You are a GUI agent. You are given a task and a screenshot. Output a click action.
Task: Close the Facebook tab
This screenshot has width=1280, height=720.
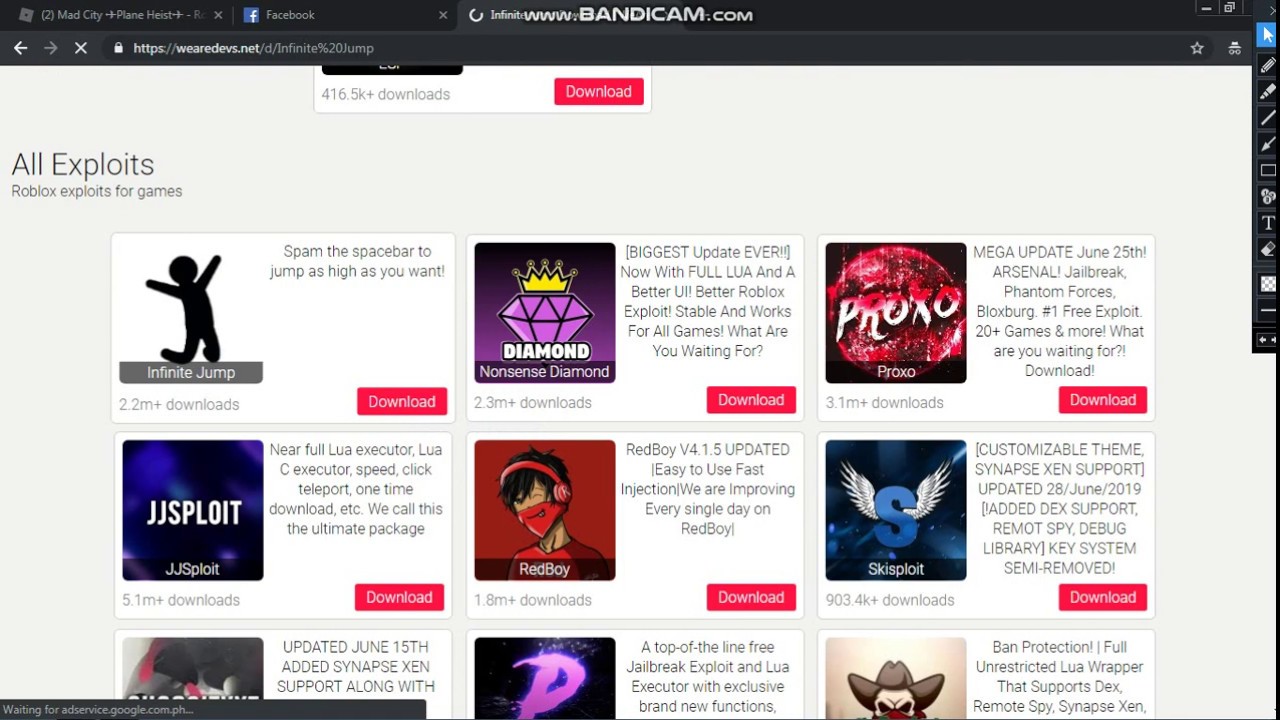444,15
